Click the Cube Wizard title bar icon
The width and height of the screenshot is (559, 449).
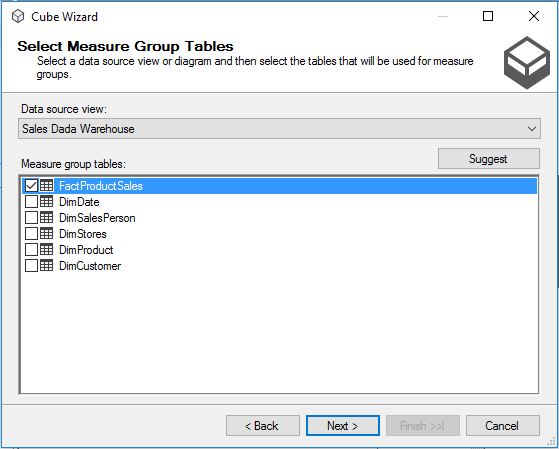pyautogui.click(x=18, y=16)
